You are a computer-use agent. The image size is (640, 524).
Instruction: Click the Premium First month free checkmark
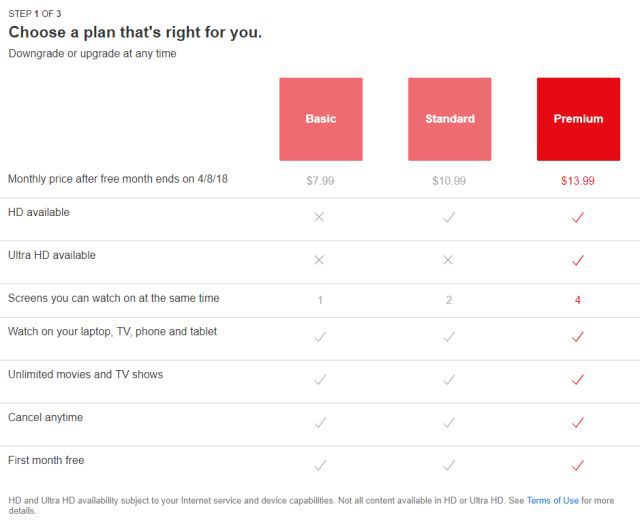click(578, 465)
